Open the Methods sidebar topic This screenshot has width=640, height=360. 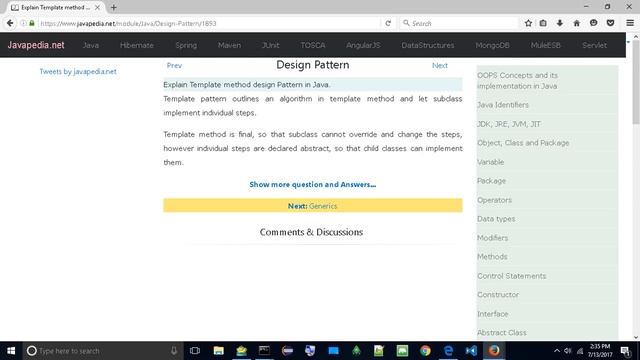(492, 257)
